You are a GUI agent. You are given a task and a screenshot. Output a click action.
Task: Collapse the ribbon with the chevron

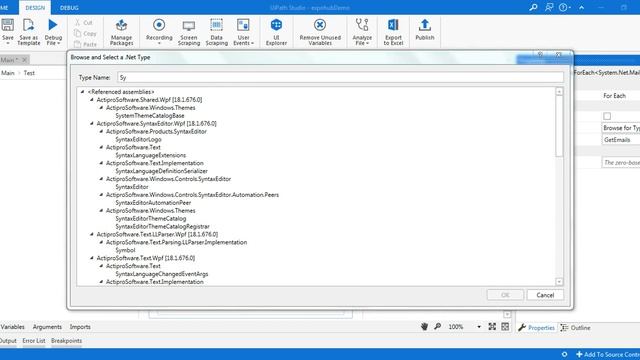[581, 7]
